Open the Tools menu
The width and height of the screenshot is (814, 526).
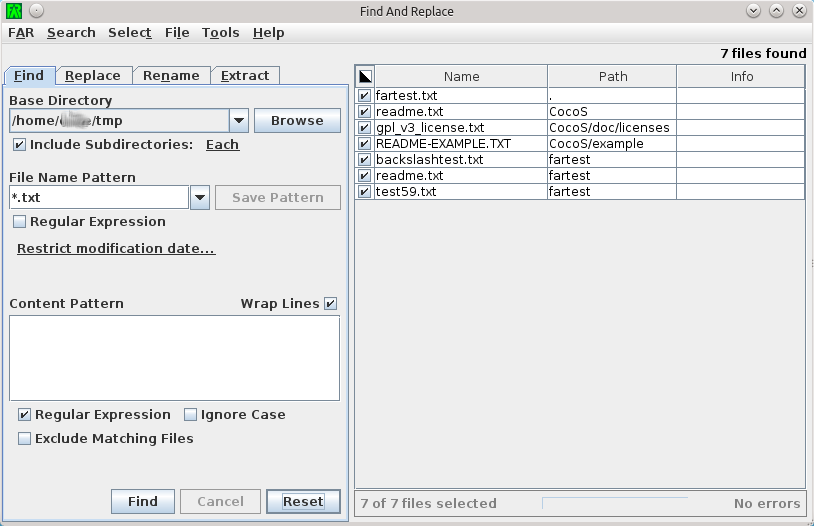(x=220, y=33)
